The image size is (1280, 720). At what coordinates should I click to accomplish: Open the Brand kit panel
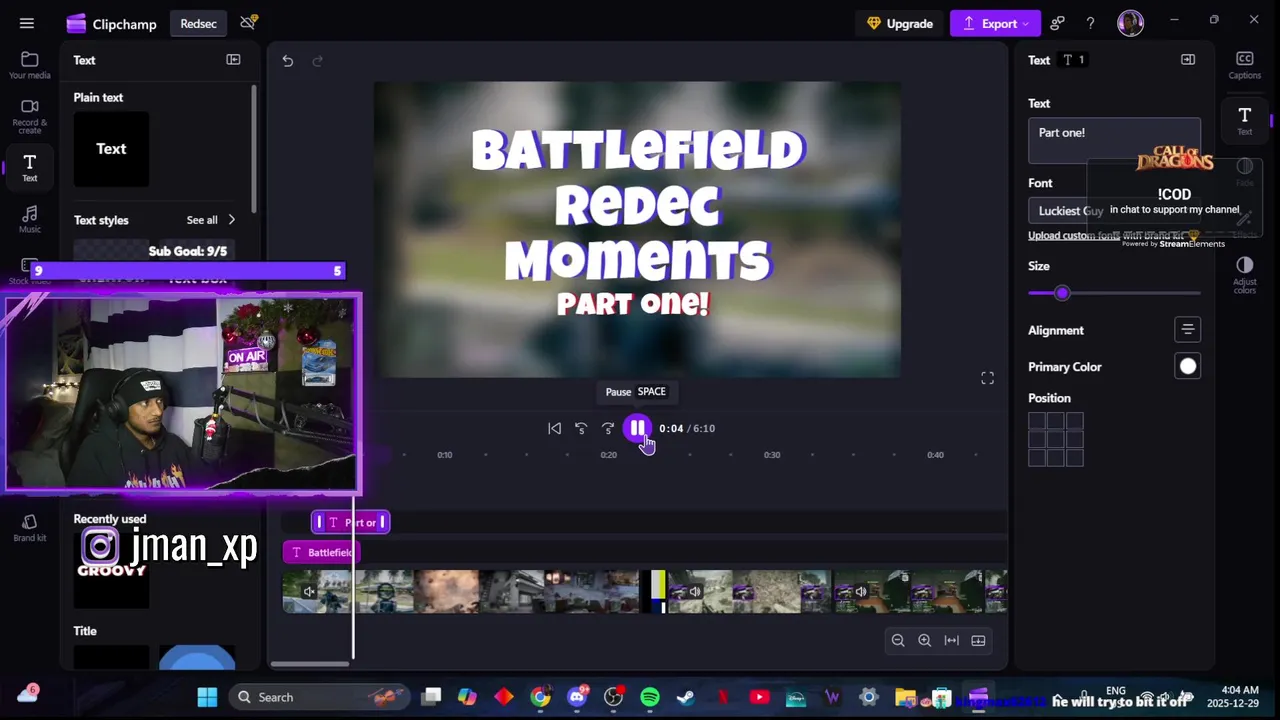(30, 528)
